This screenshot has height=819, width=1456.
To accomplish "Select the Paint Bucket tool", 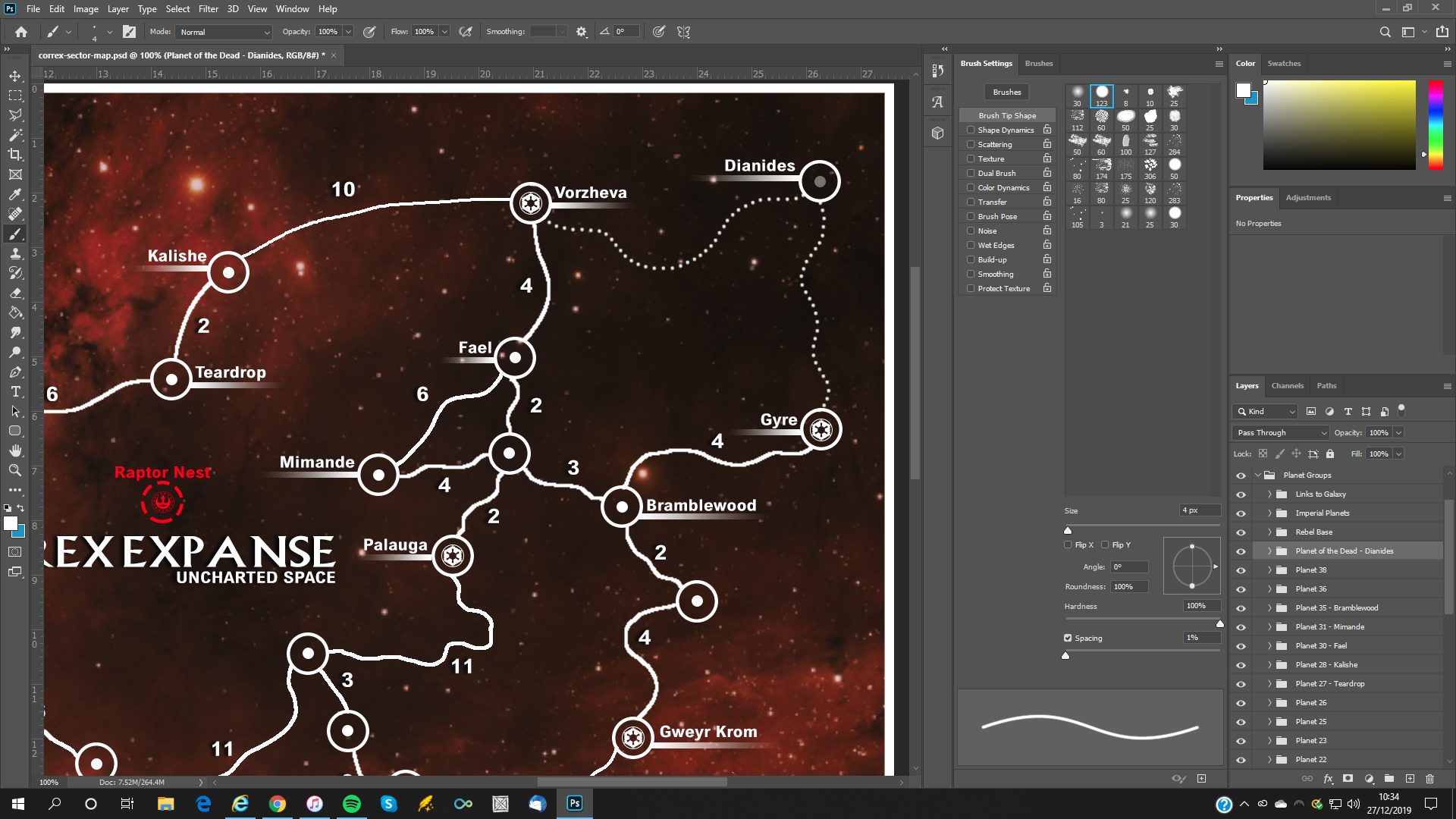I will (x=15, y=312).
